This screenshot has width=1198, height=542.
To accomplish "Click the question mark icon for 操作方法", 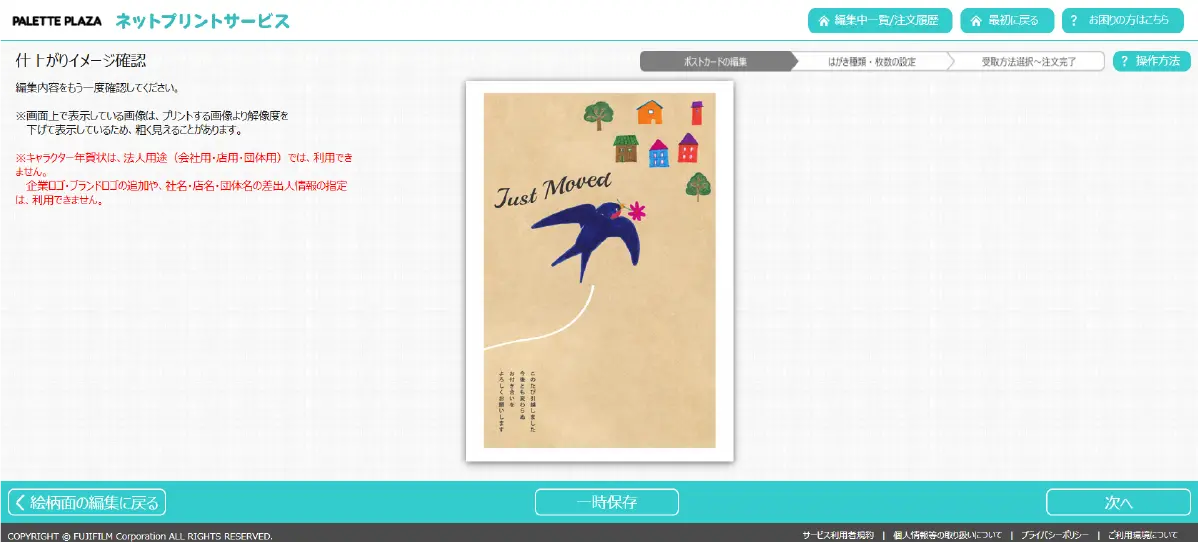I will coord(1124,62).
